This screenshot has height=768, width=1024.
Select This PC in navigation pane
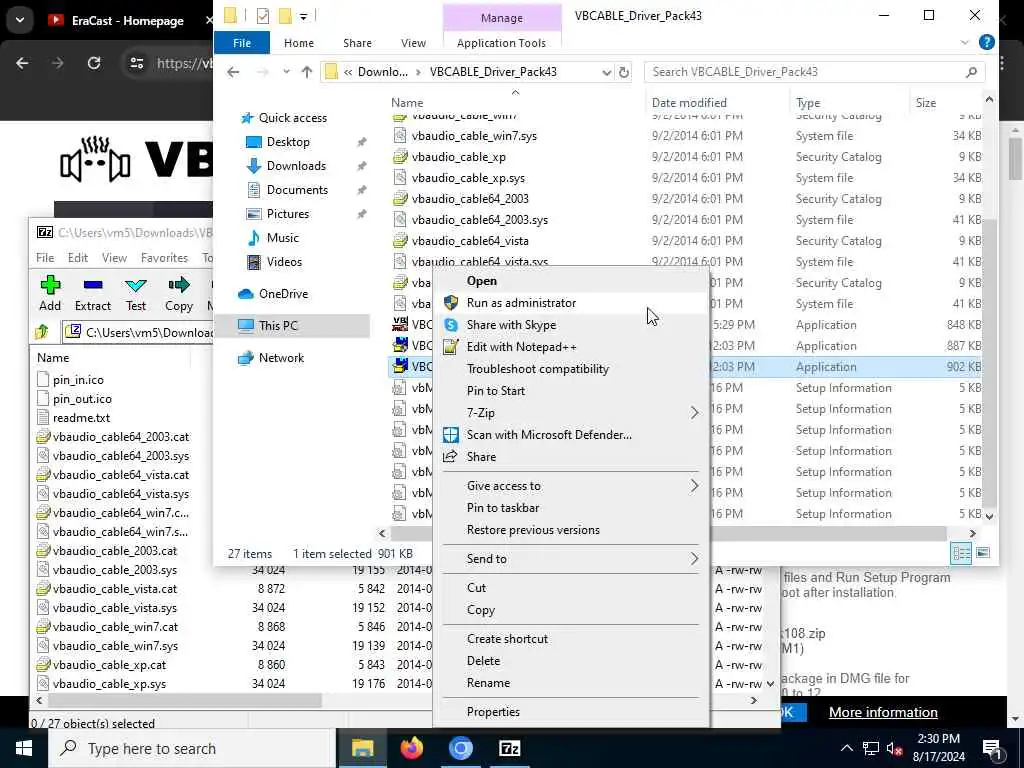coord(292,325)
